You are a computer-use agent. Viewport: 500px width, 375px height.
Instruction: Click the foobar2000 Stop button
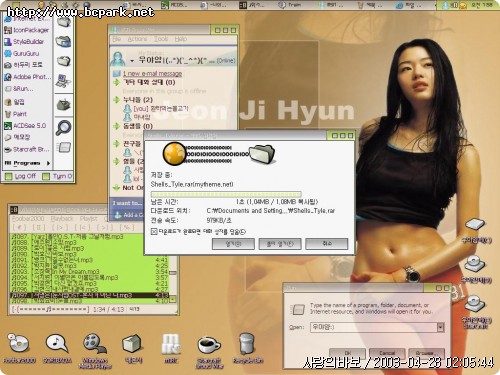[x=19, y=228]
